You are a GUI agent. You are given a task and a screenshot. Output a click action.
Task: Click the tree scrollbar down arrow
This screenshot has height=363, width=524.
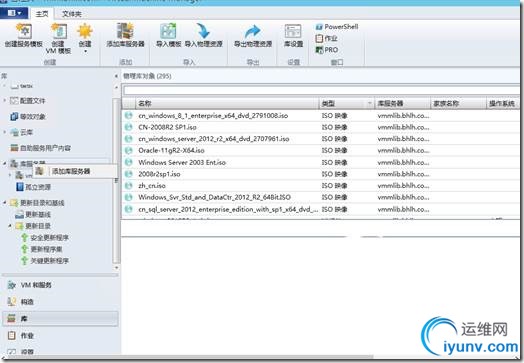point(116,268)
